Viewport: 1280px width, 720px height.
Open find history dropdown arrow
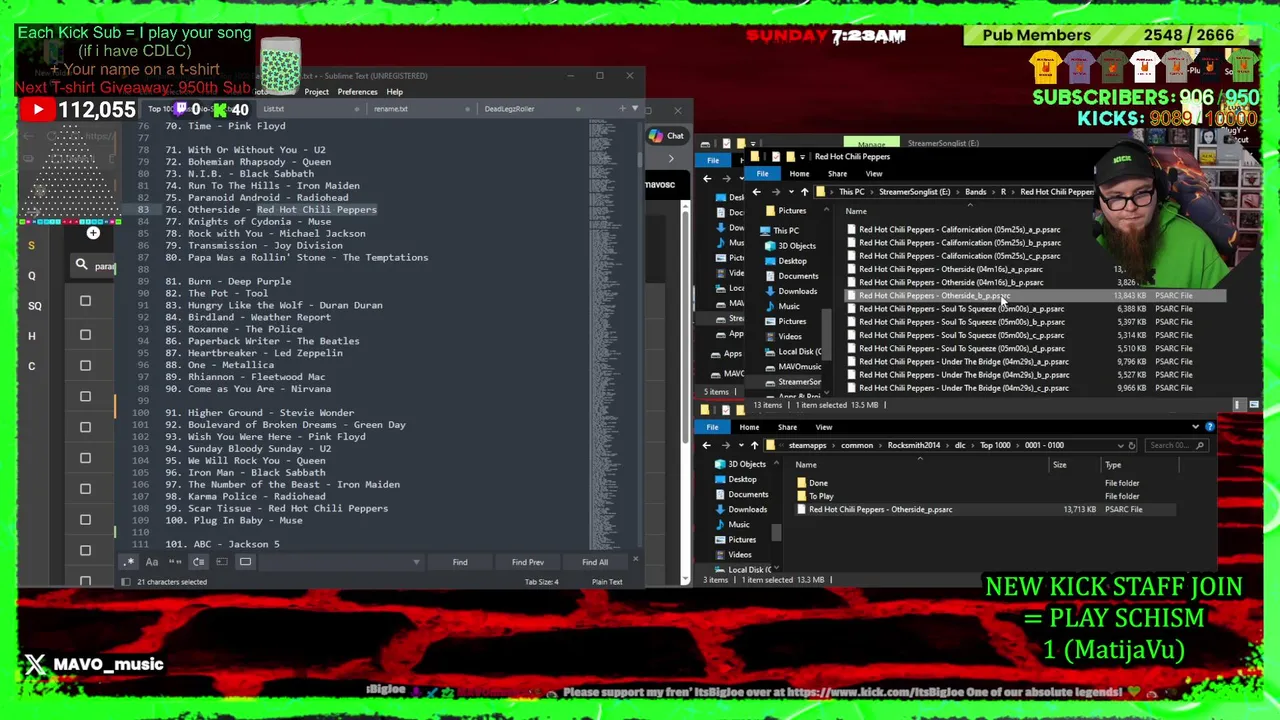pos(416,562)
